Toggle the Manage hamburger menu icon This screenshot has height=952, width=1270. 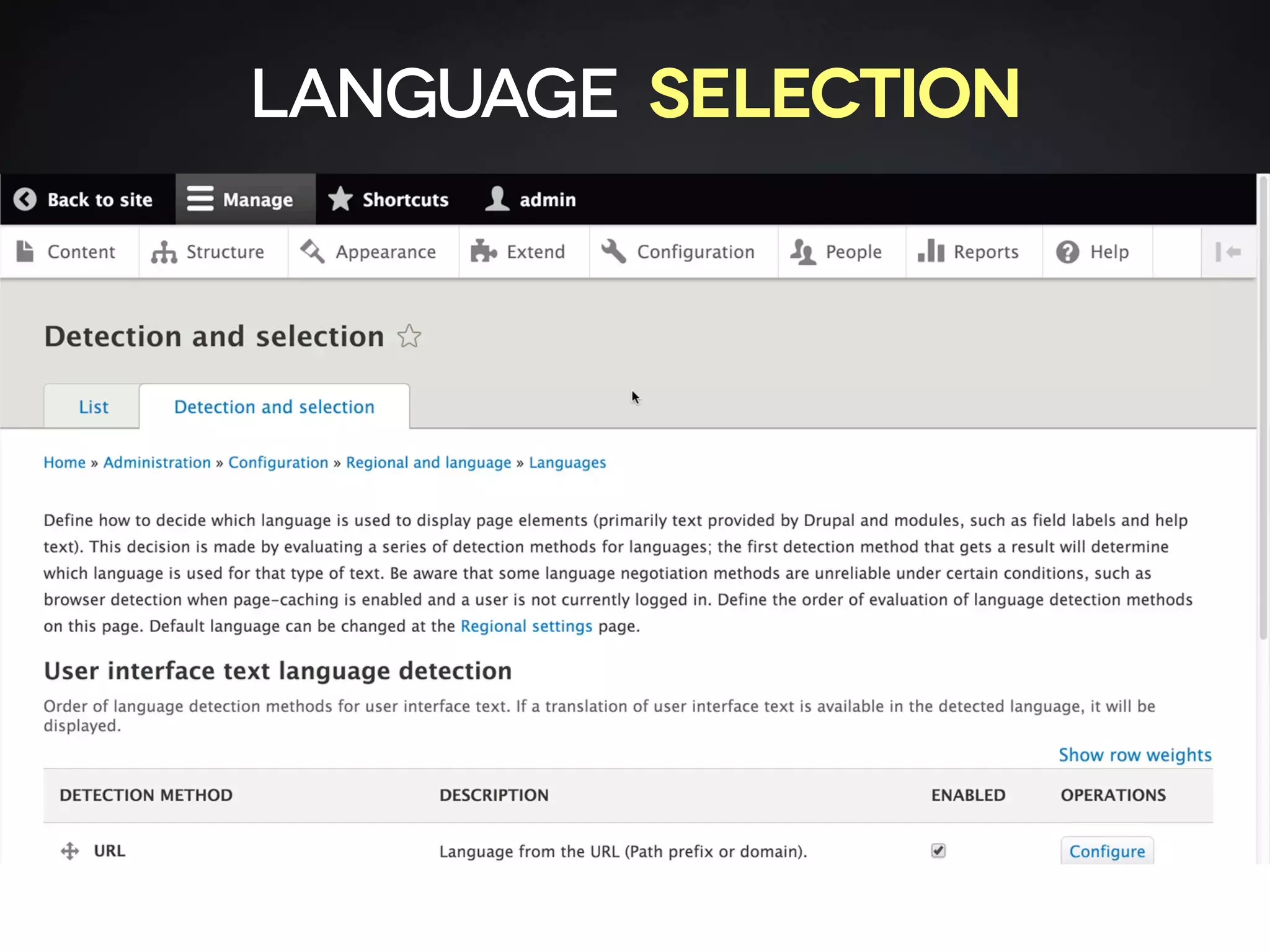[200, 200]
